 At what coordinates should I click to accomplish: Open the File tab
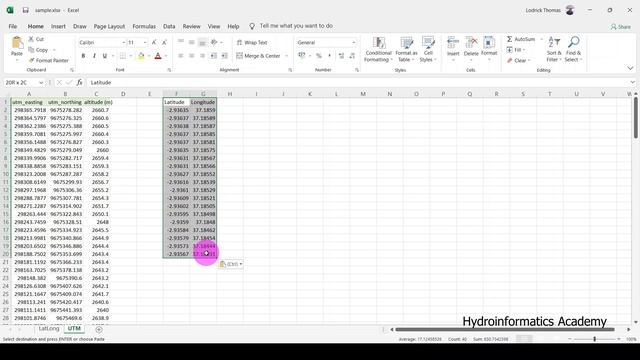(x=13, y=26)
